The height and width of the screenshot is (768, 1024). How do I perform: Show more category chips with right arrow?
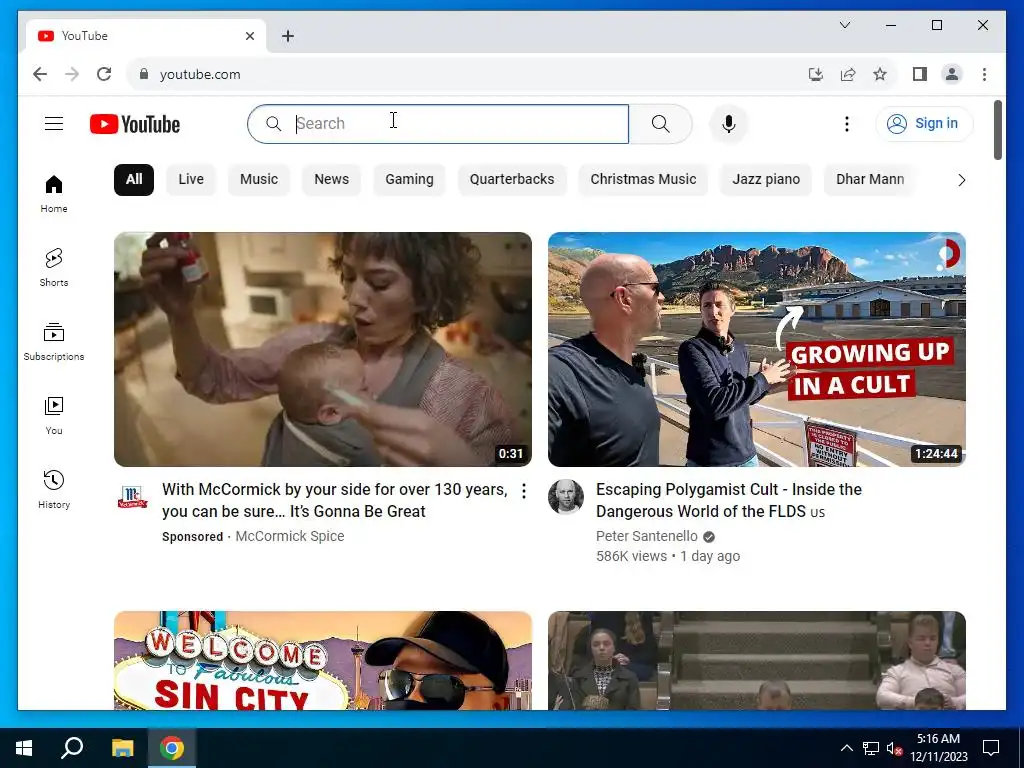point(961,180)
